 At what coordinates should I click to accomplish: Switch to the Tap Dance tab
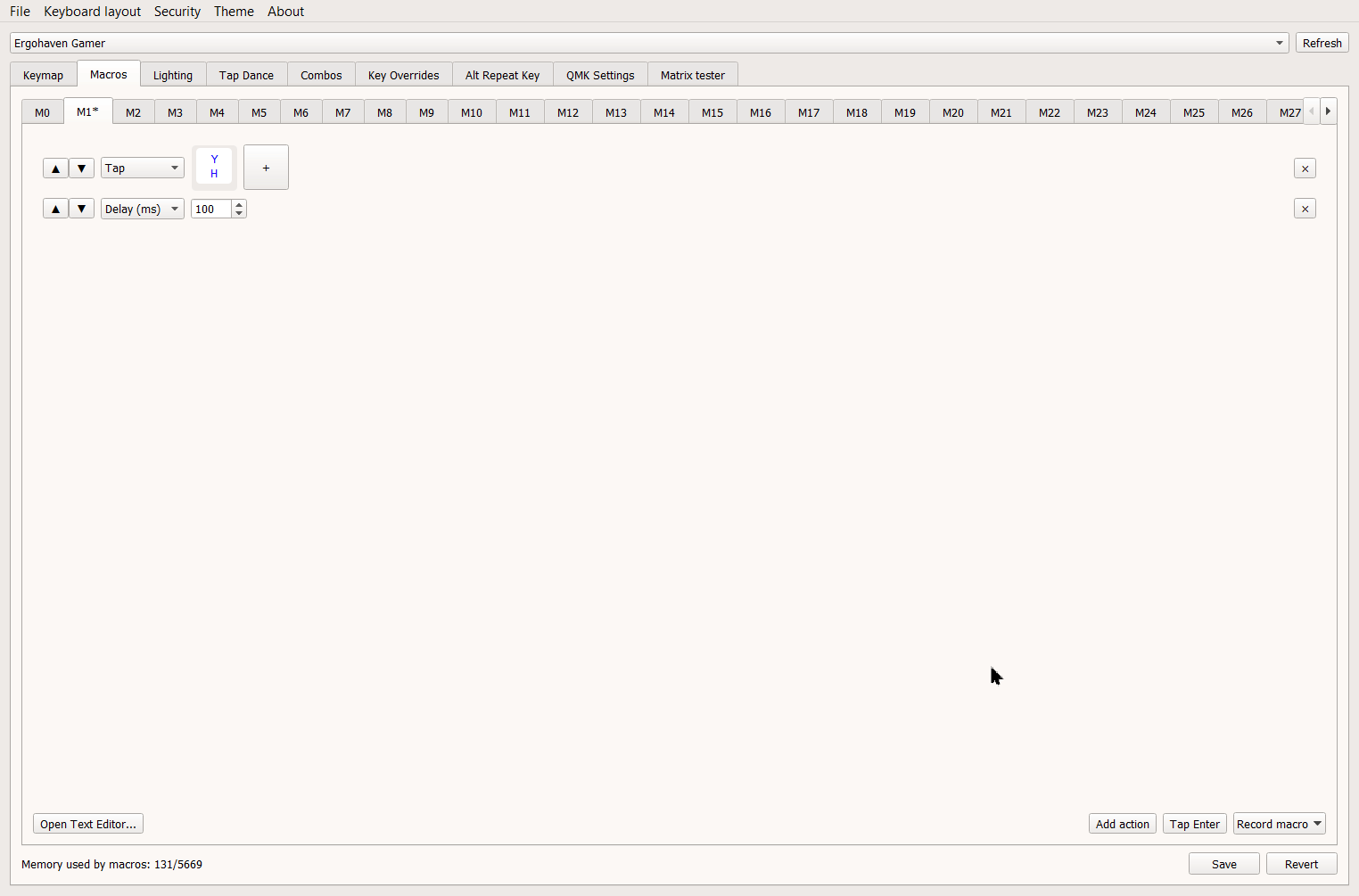coord(246,76)
